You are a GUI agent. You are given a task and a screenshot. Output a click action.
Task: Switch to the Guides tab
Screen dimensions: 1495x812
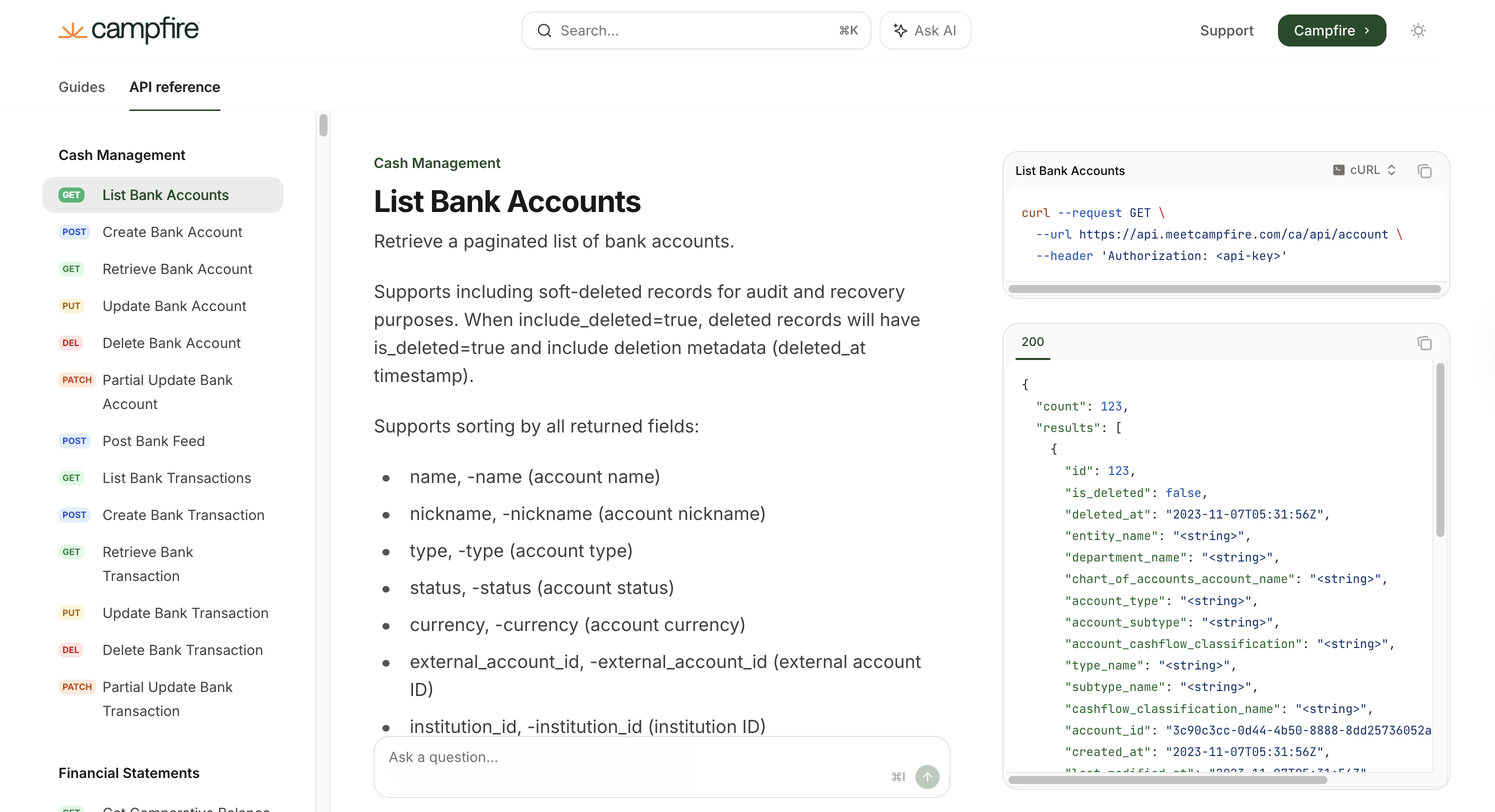pos(82,87)
